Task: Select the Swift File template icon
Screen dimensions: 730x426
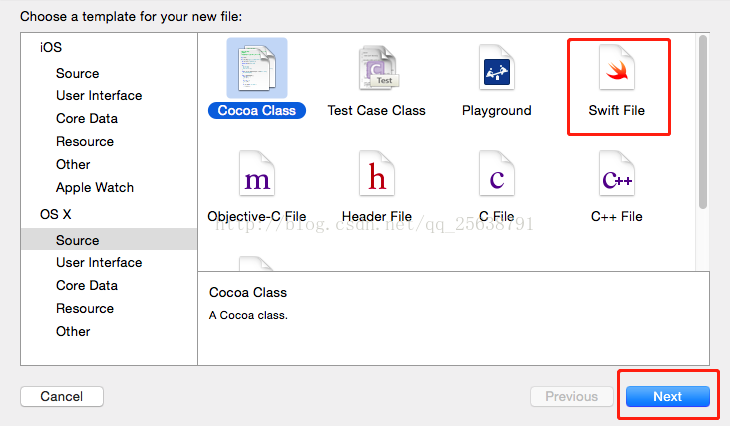Action: click(617, 68)
